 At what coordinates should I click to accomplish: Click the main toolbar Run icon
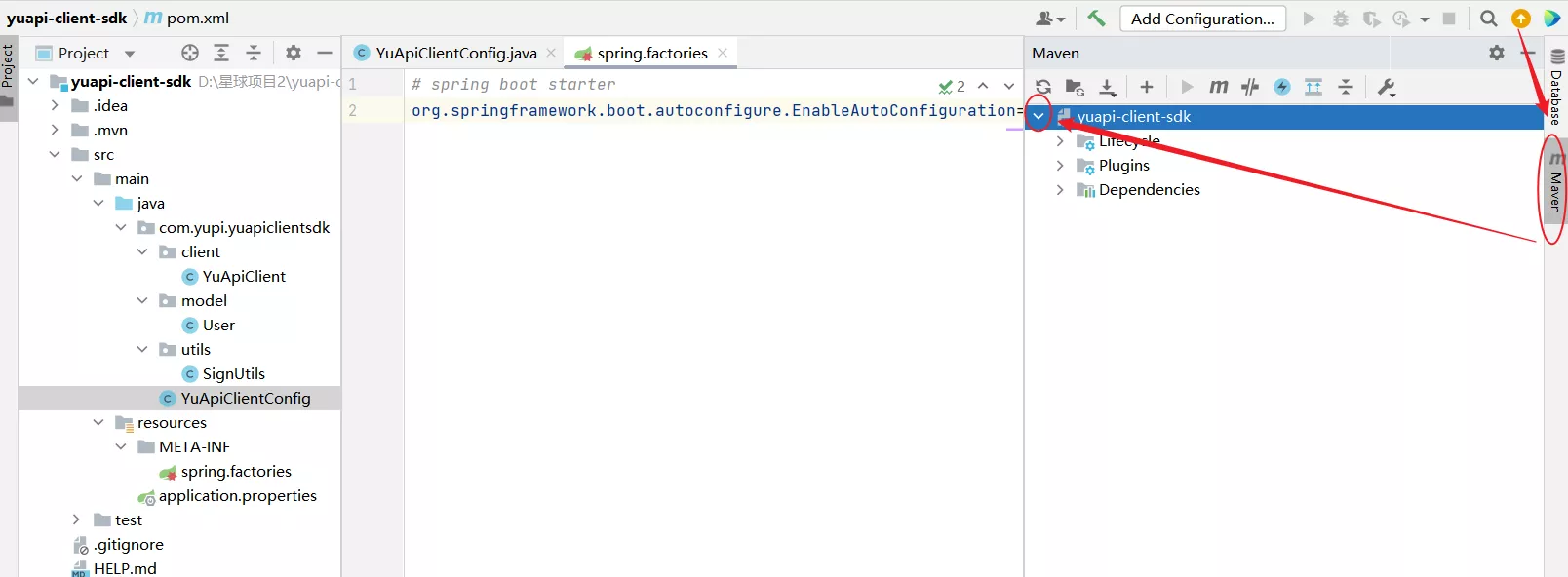[x=1310, y=19]
